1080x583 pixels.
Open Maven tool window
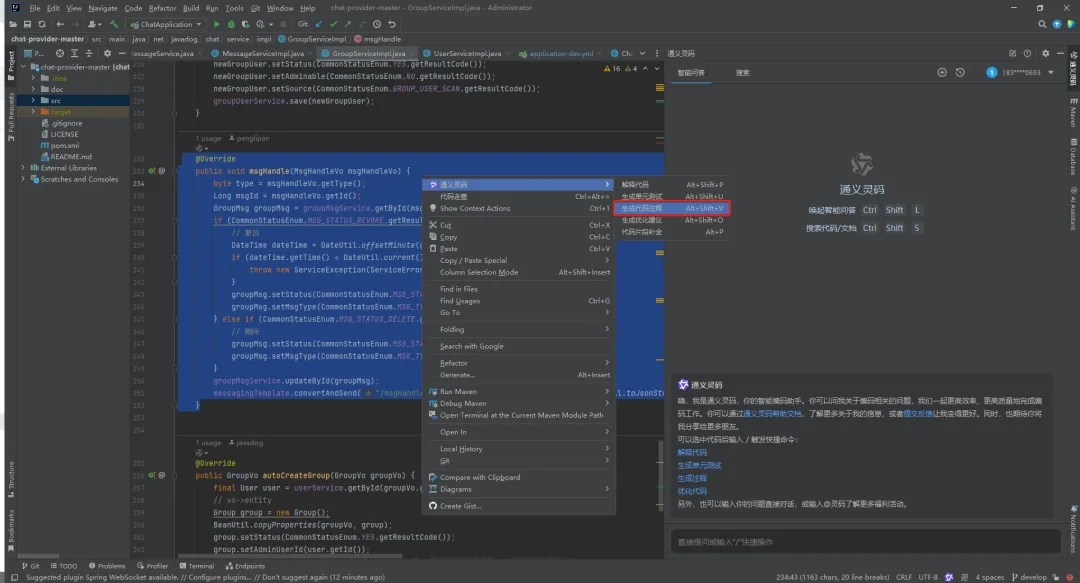(x=1073, y=112)
